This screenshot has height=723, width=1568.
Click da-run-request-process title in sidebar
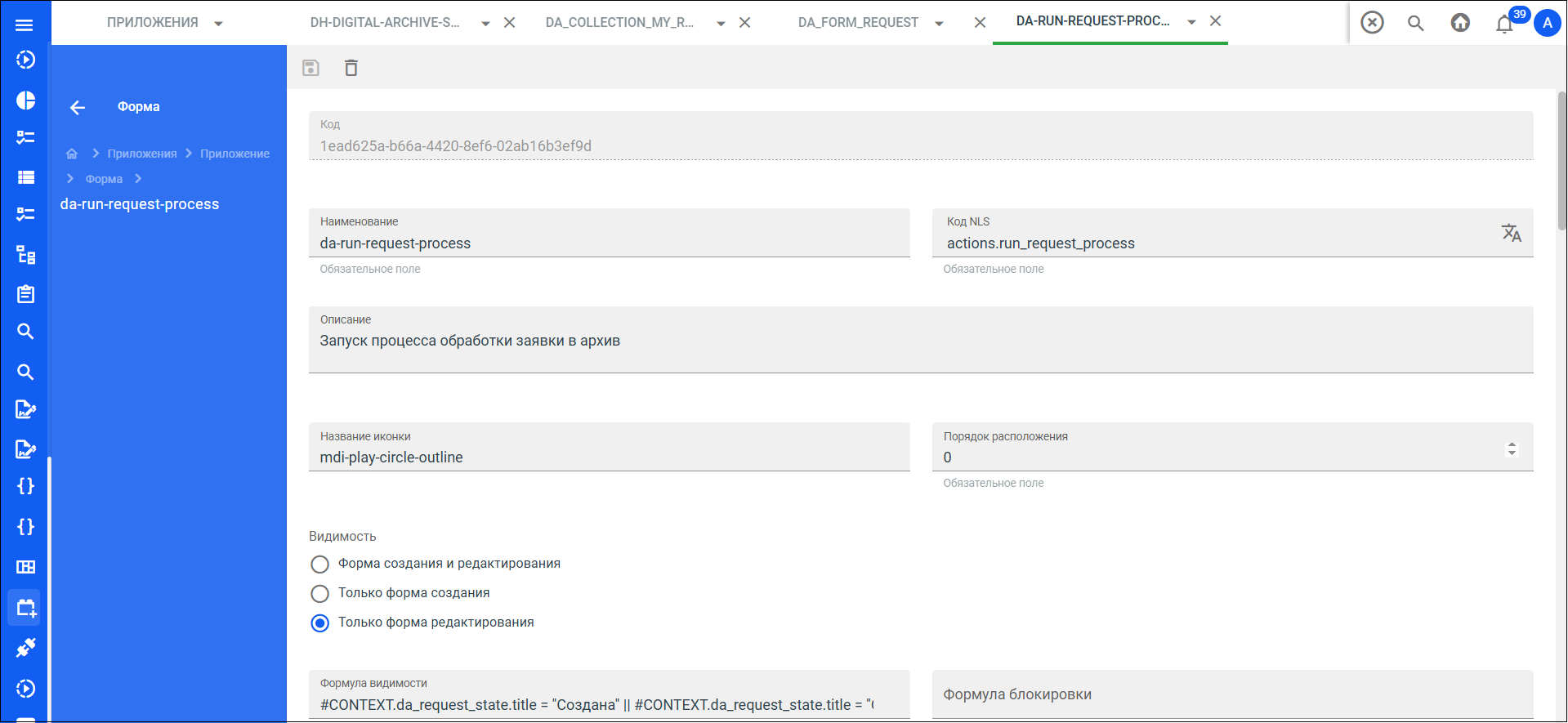pyautogui.click(x=140, y=204)
